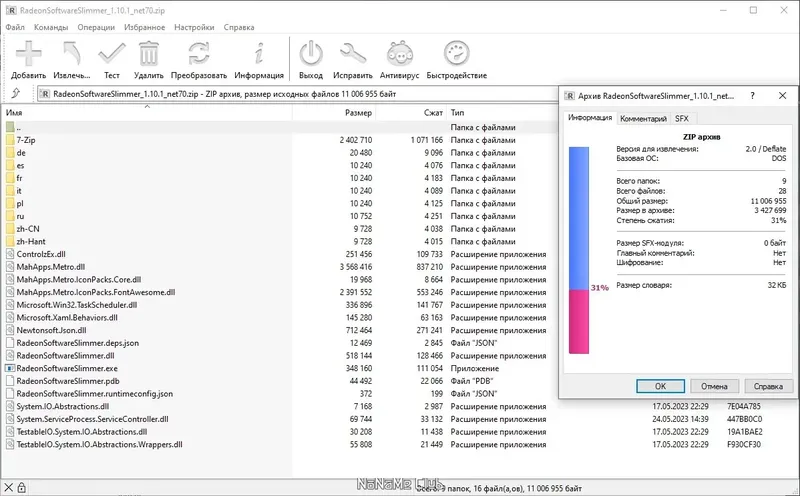Select the Исправить wrench tool
This screenshot has height=496, width=800.
click(353, 53)
